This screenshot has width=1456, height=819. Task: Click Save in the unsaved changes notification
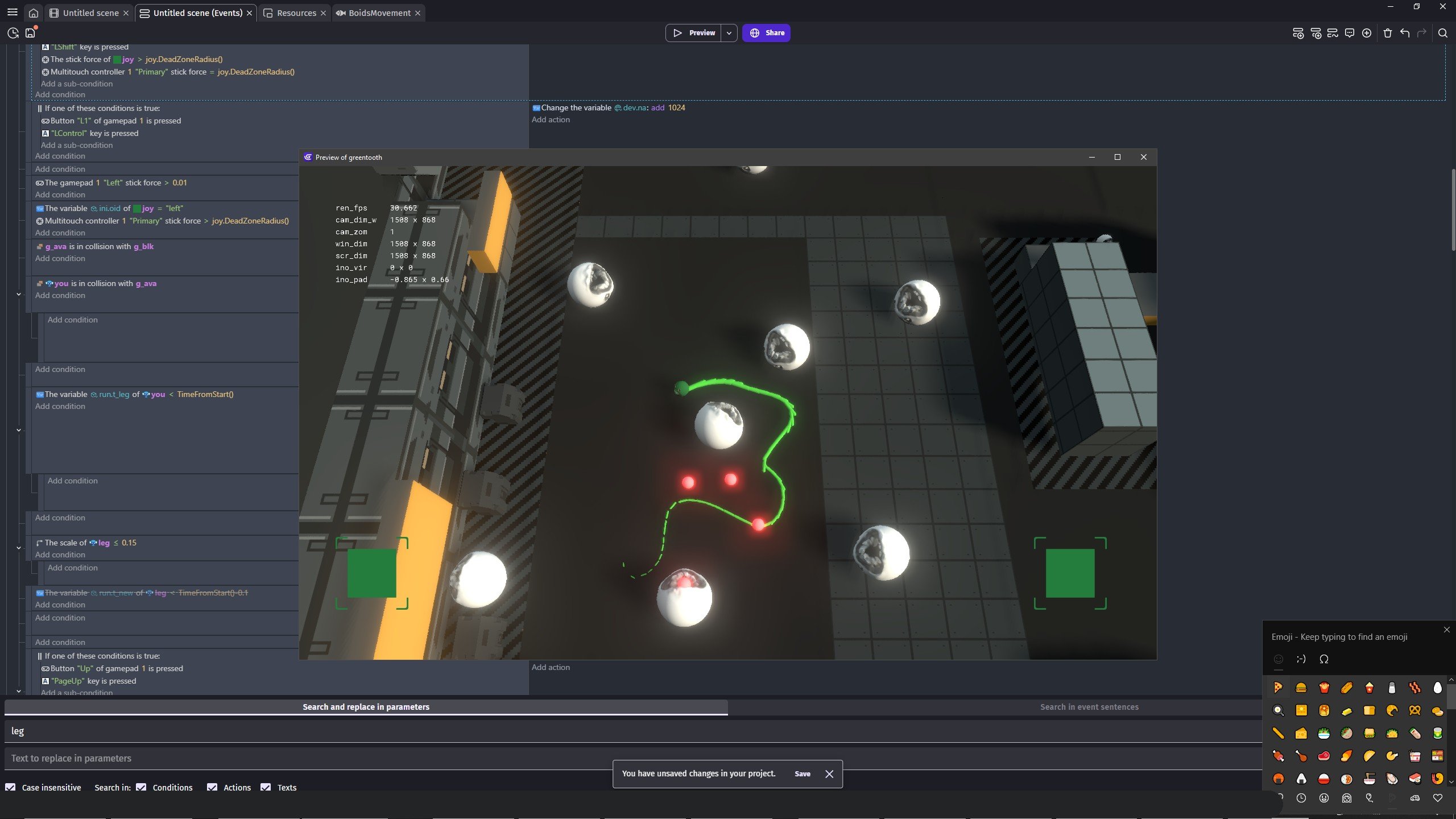pos(803,773)
